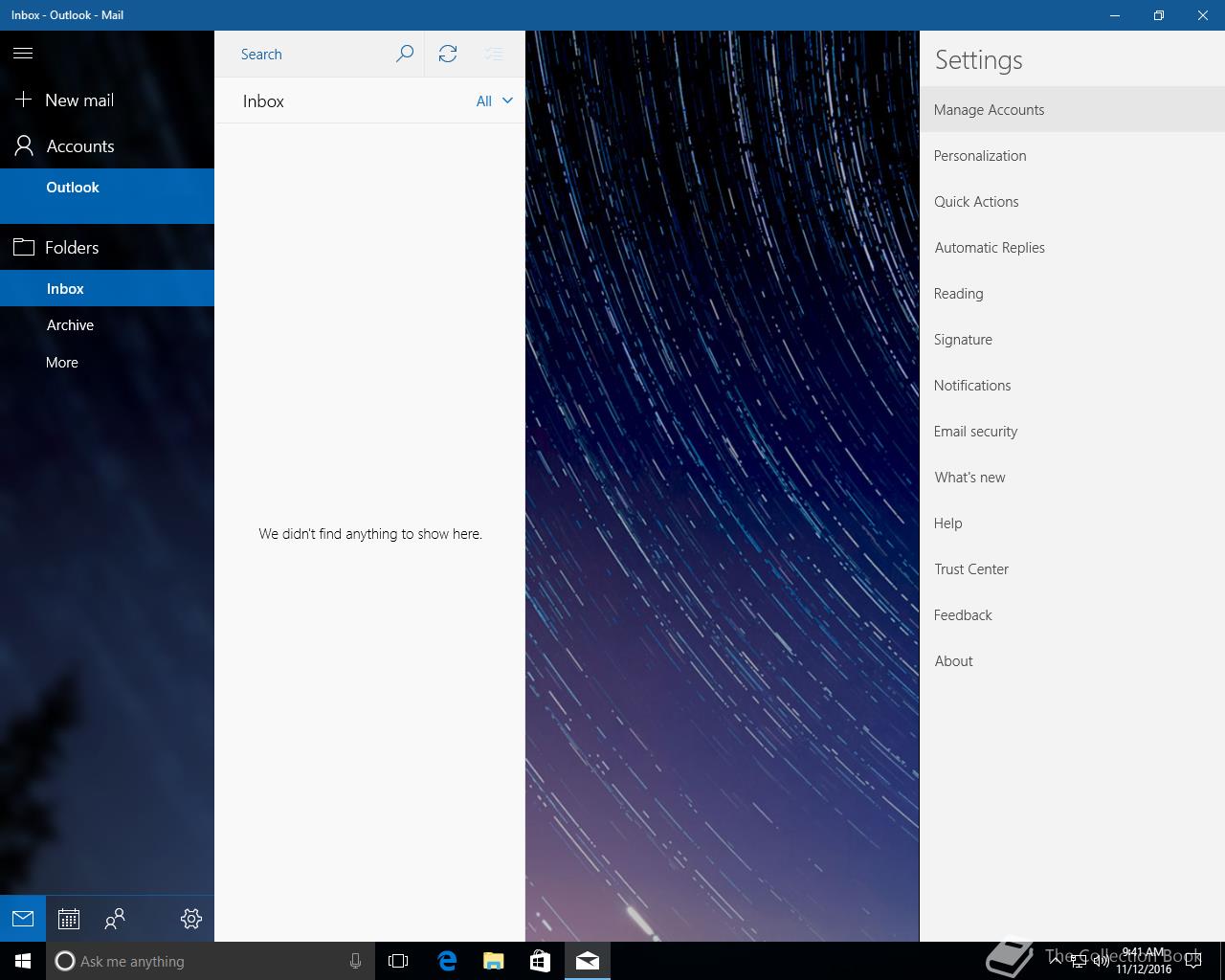Select the Signature settings option

click(x=963, y=340)
